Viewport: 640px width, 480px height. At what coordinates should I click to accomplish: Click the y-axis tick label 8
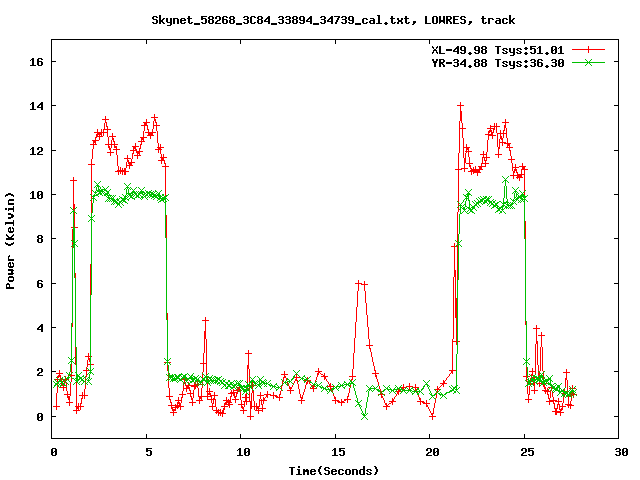coord(40,239)
